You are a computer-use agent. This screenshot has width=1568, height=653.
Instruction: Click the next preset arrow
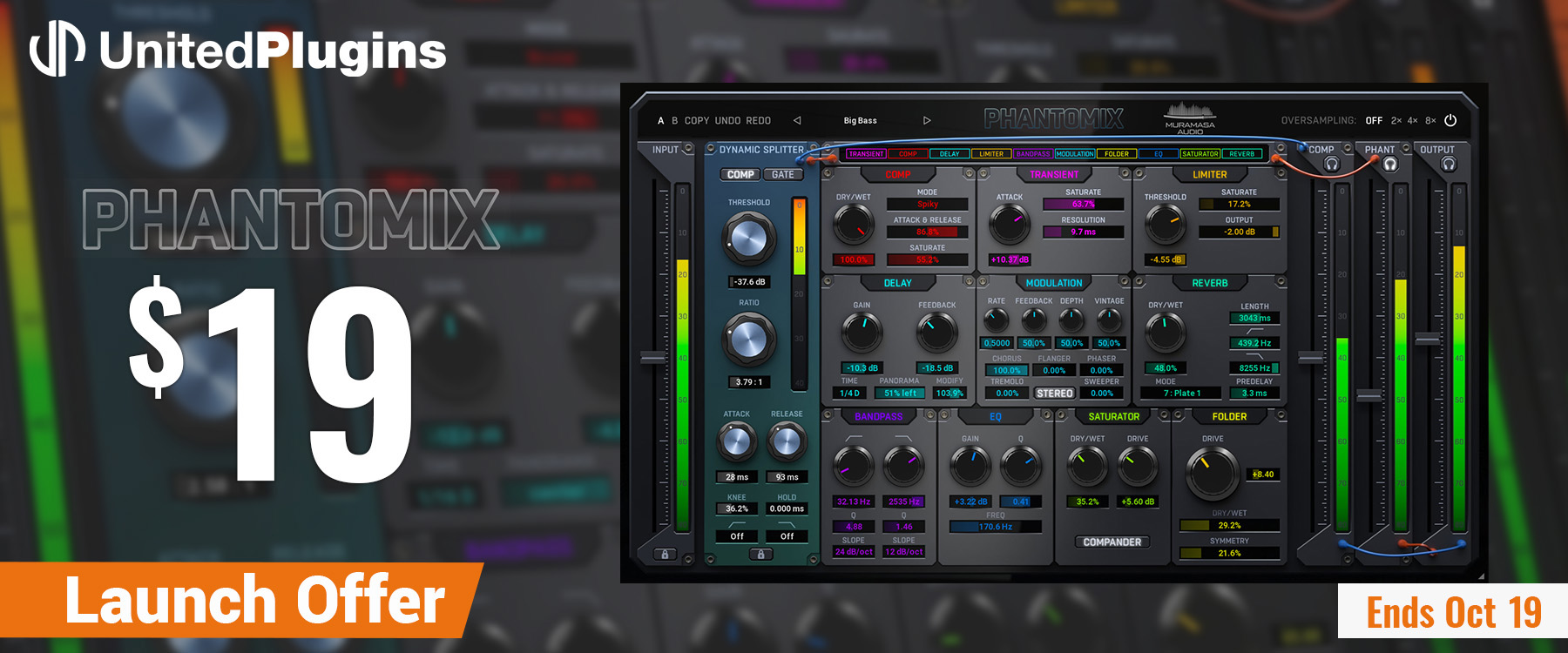pyautogui.click(x=927, y=120)
